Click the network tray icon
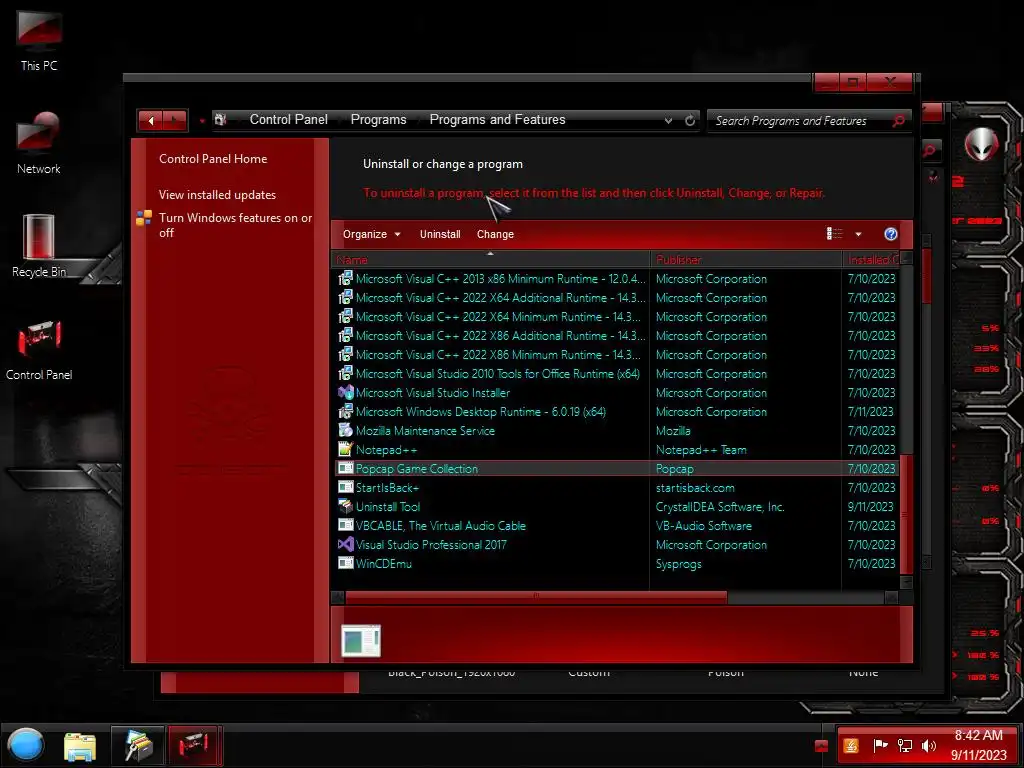 904,746
